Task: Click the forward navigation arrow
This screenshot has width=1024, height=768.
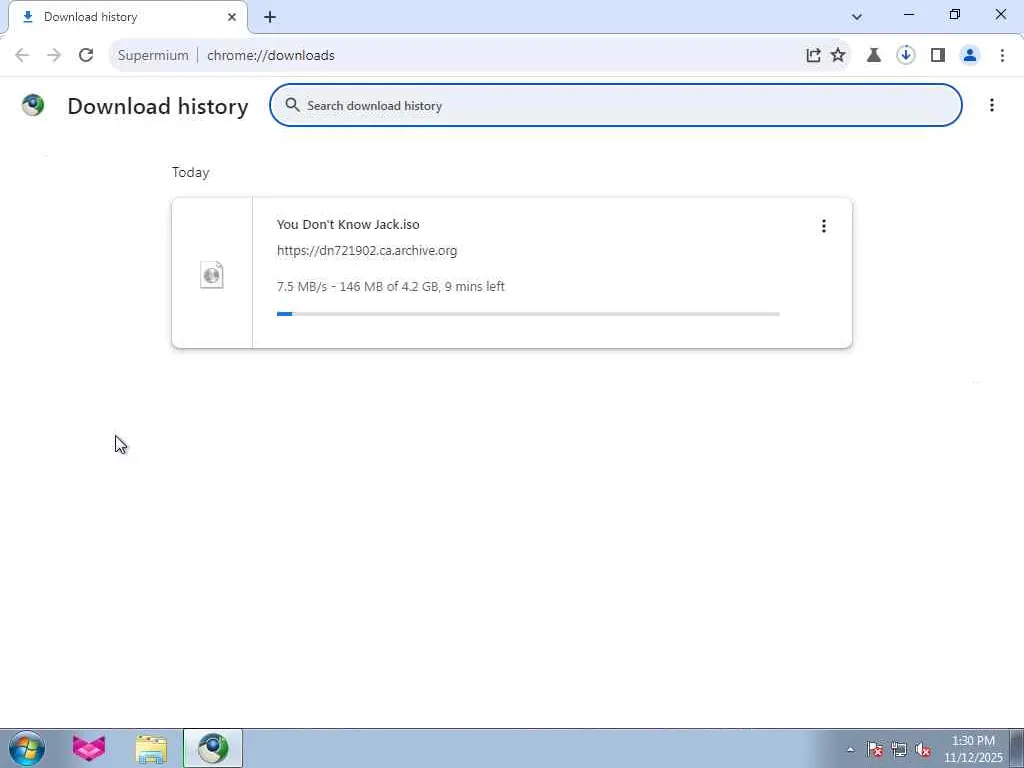Action: click(x=54, y=55)
